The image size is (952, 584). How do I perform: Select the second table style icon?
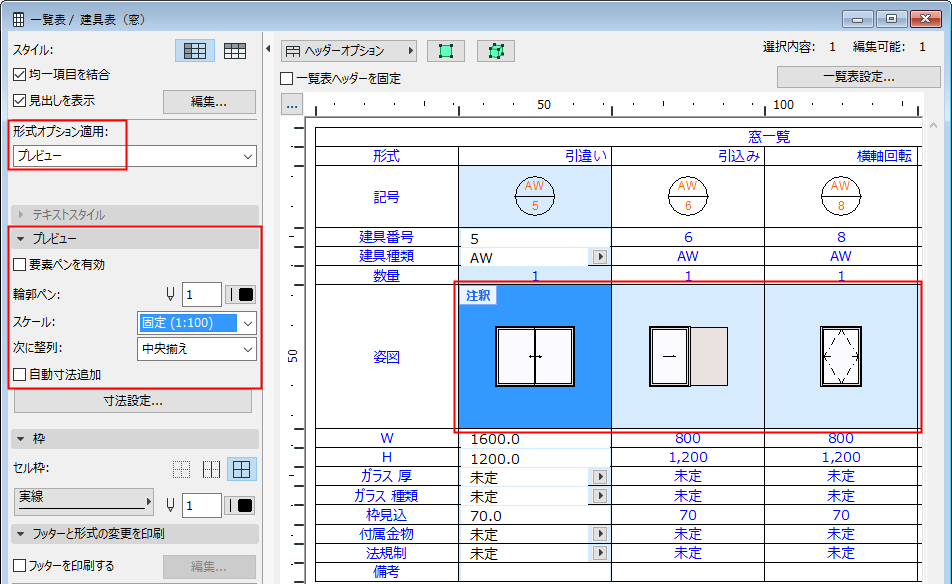pyautogui.click(x=234, y=51)
